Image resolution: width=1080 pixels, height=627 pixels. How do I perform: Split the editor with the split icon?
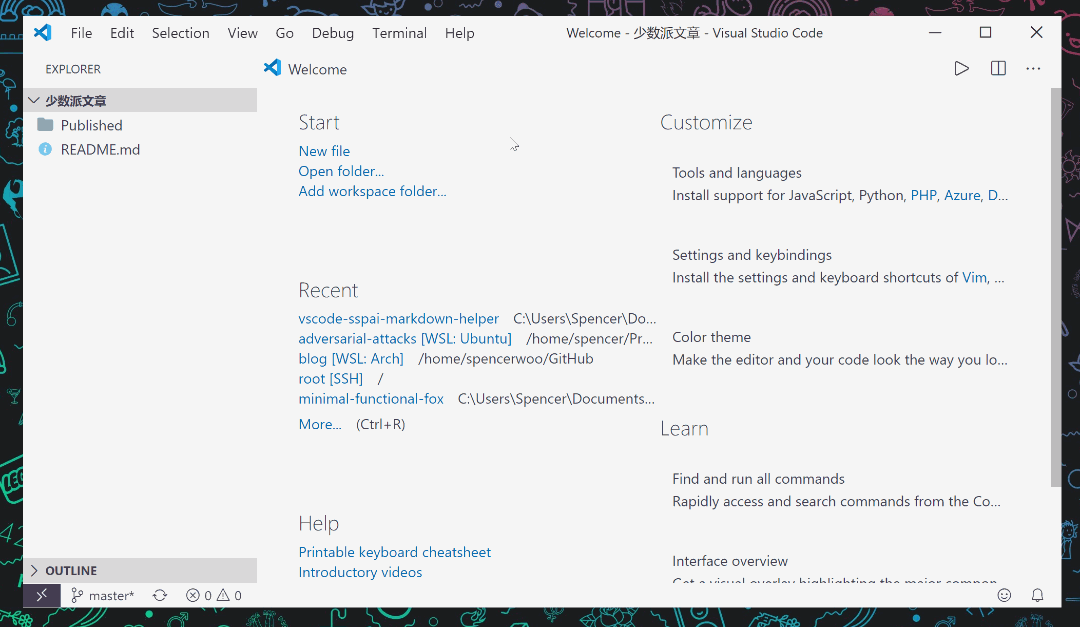[x=998, y=68]
